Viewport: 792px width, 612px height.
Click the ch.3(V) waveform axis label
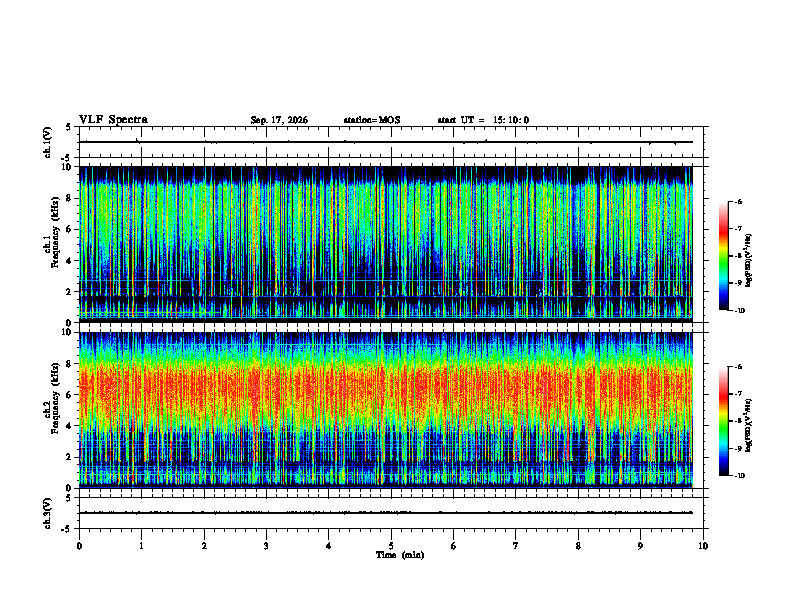coord(48,513)
